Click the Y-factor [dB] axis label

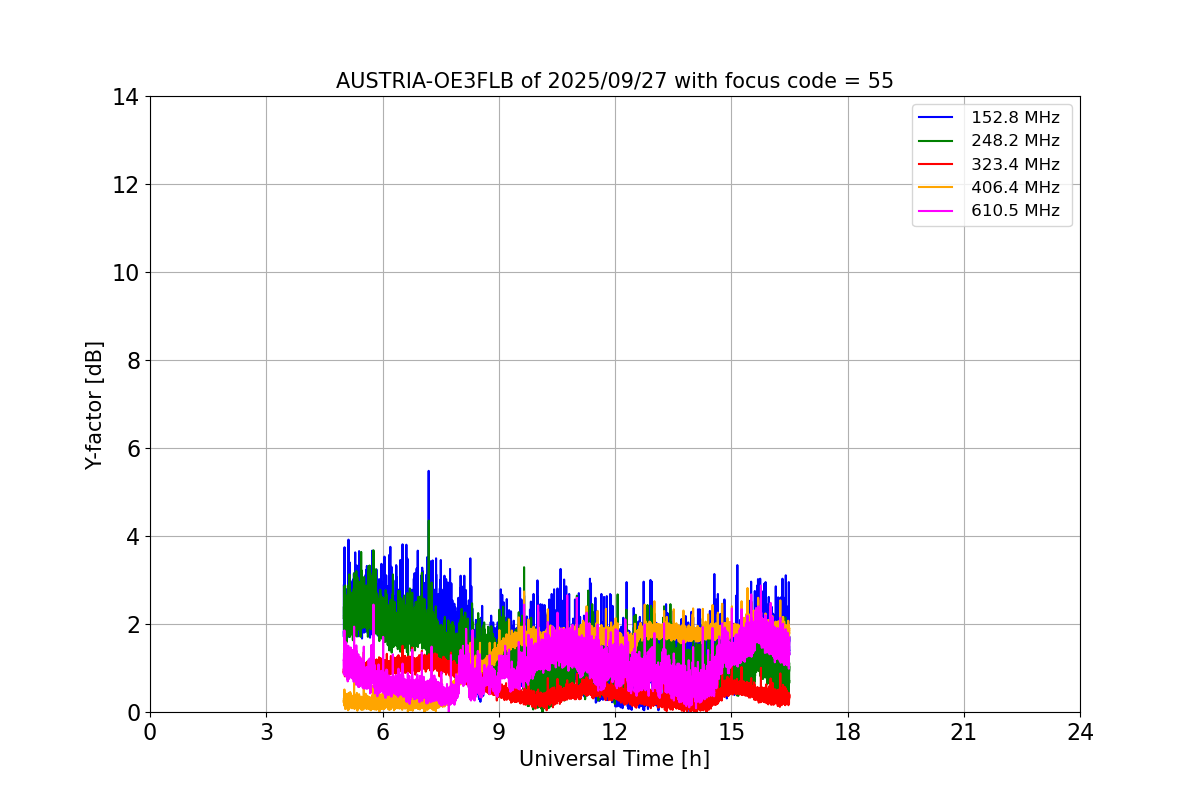(x=94, y=405)
